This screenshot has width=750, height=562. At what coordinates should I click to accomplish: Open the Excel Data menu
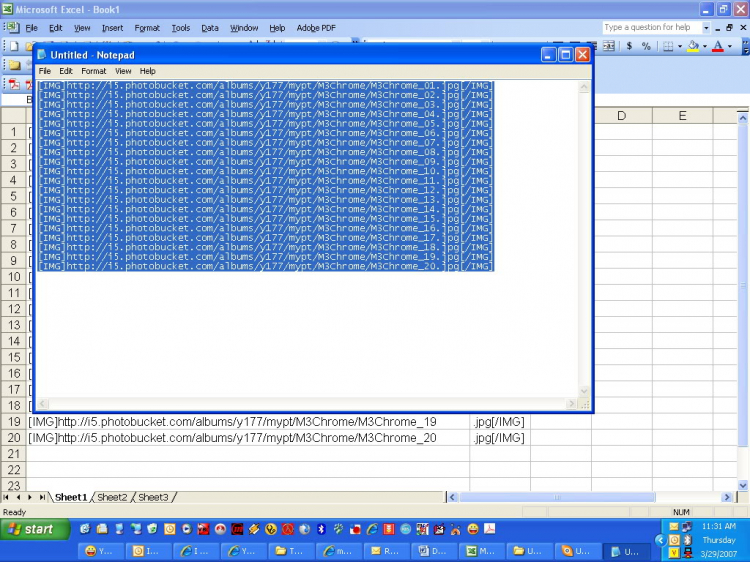(x=210, y=28)
